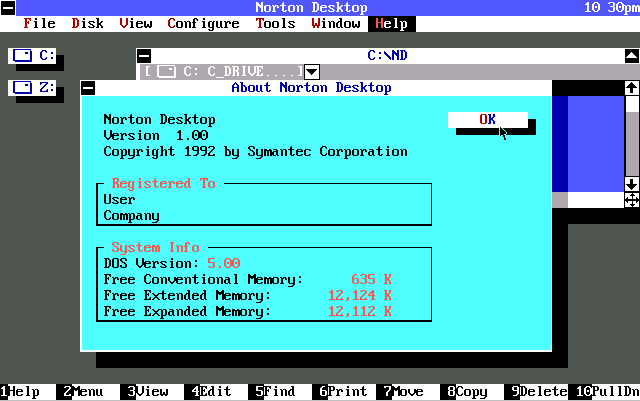Click the Free Conventional Memory value 635 K
Screen dimensions: 640x401
[371, 280]
